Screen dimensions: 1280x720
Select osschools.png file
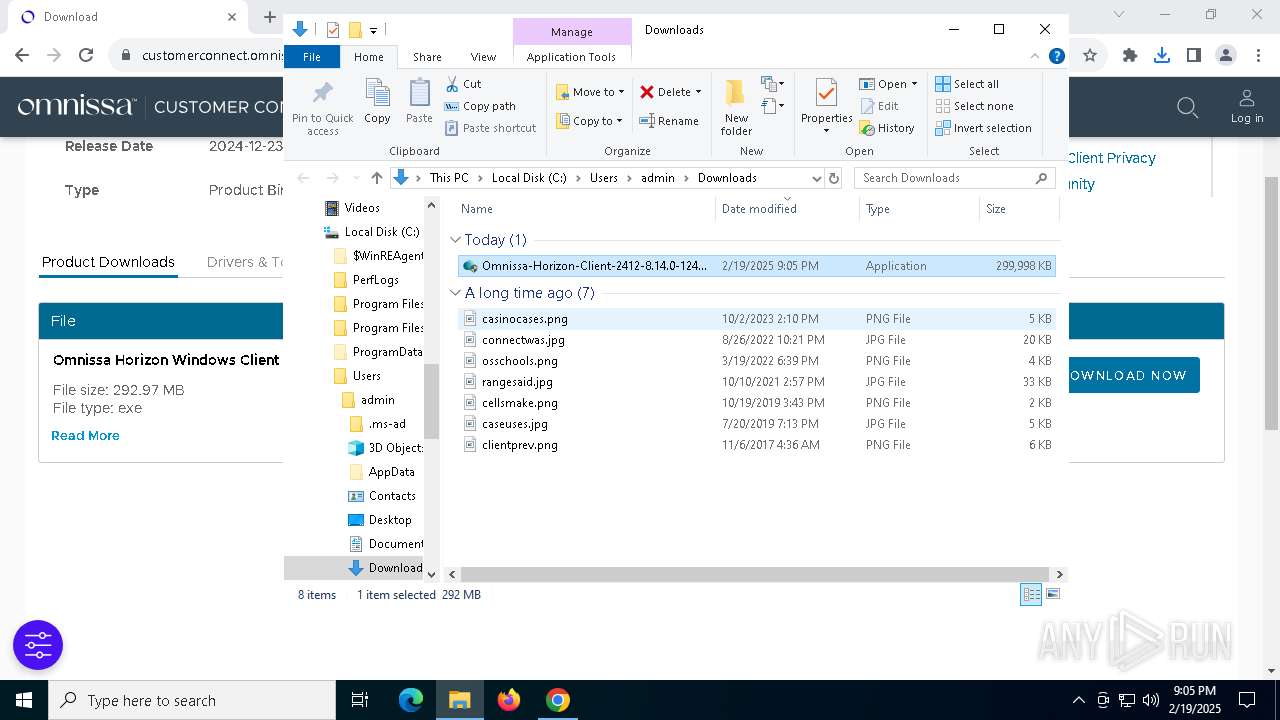757,361
